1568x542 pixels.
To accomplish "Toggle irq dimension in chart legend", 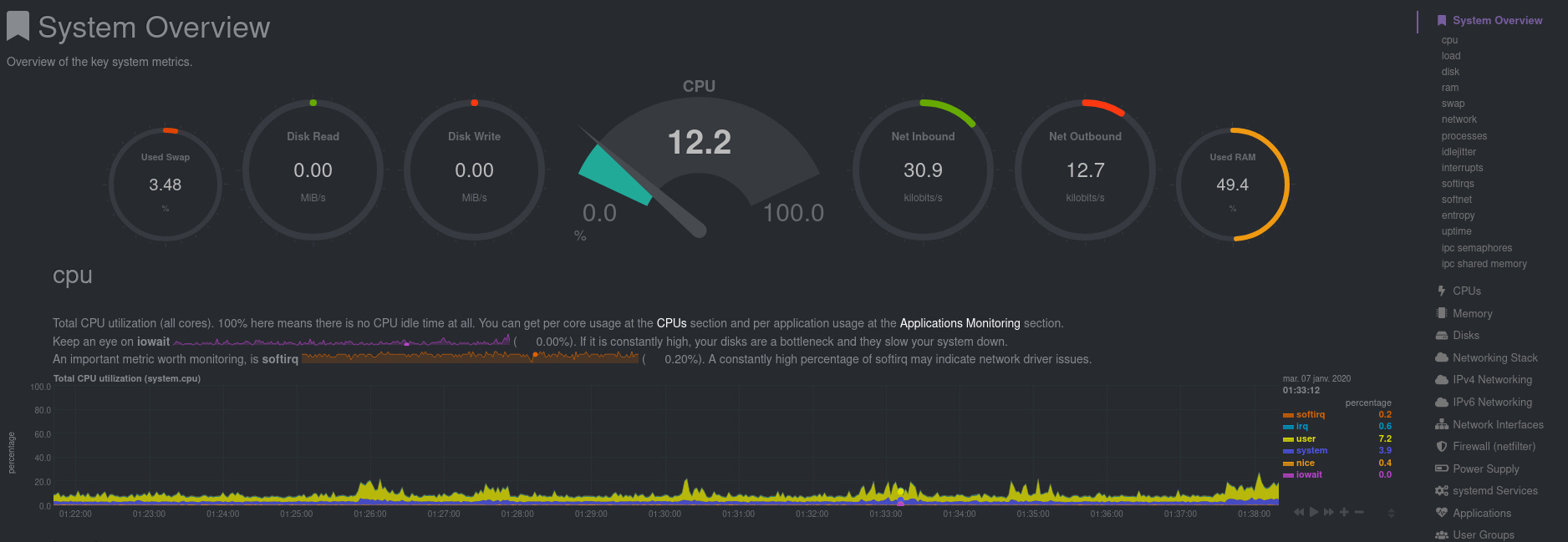I will pos(1302,426).
